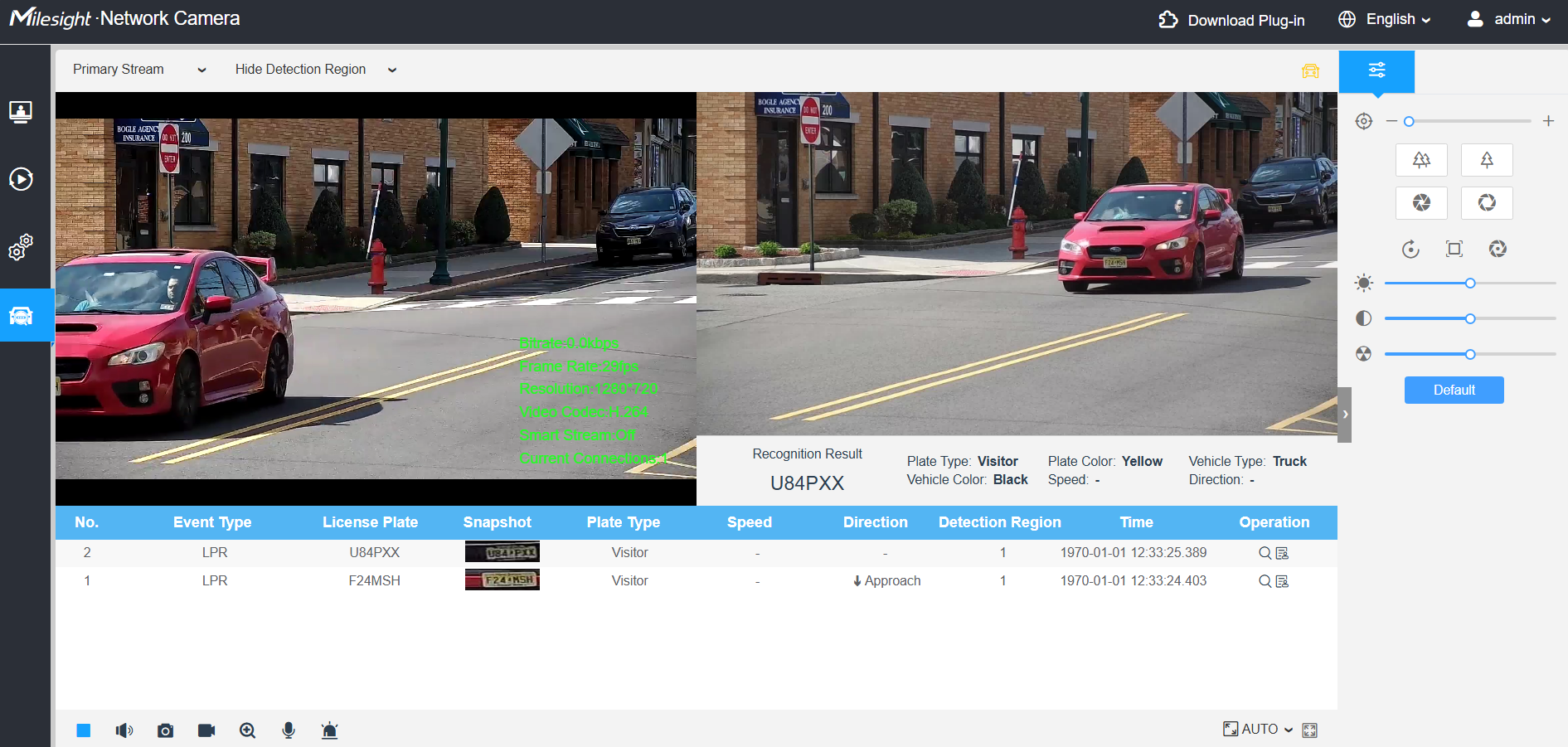Adjust the contrast slider

[x=1470, y=318]
